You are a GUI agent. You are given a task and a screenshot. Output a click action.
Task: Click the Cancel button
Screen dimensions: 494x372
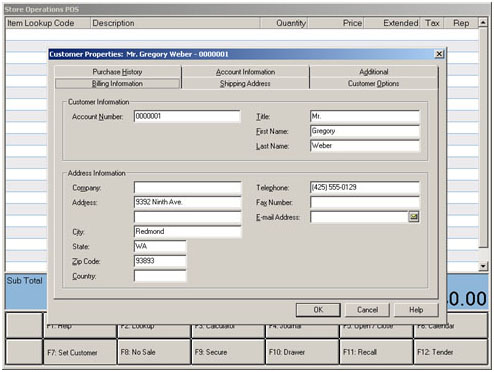[x=367, y=310]
